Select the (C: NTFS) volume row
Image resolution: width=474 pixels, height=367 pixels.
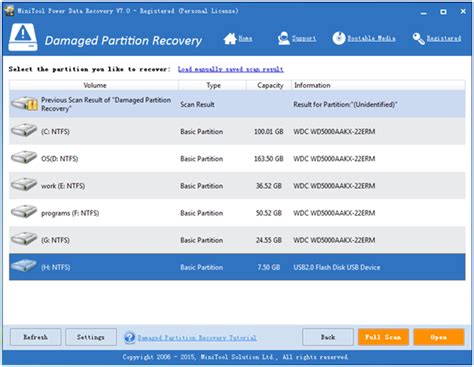click(237, 131)
